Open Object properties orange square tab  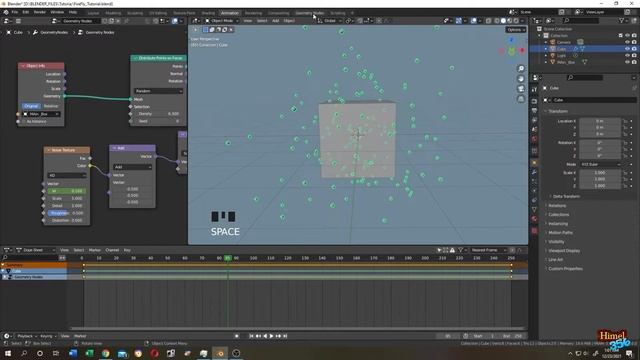coord(534,162)
